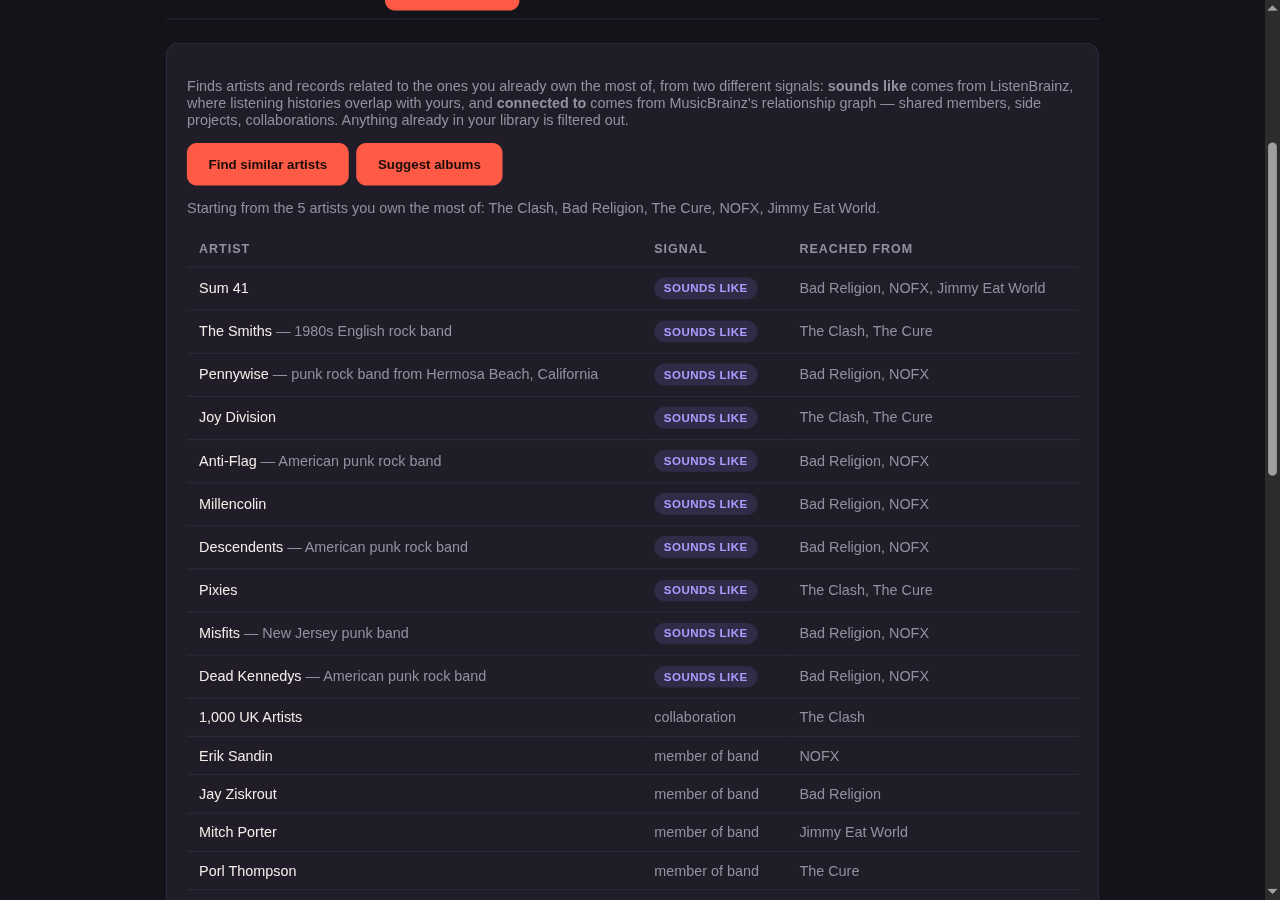Click 'Bad Religion, NOFX' in Misfits row
The height and width of the screenshot is (900, 1280).
coord(864,633)
